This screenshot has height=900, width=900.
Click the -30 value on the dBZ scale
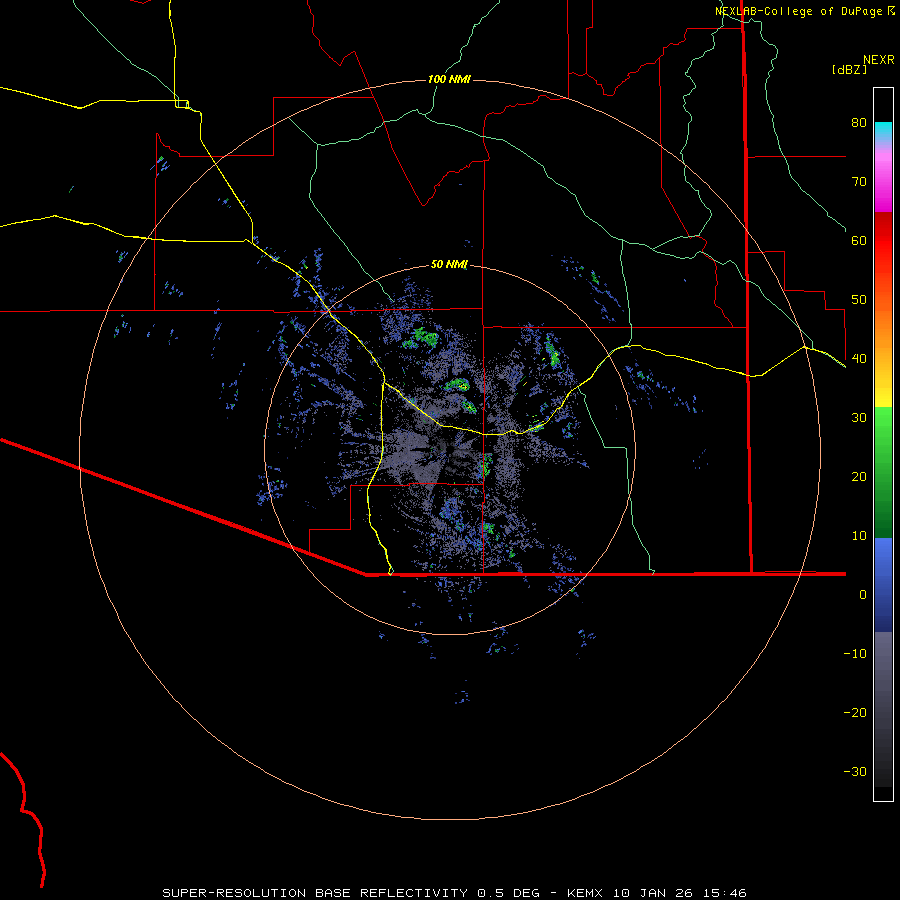pyautogui.click(x=855, y=771)
